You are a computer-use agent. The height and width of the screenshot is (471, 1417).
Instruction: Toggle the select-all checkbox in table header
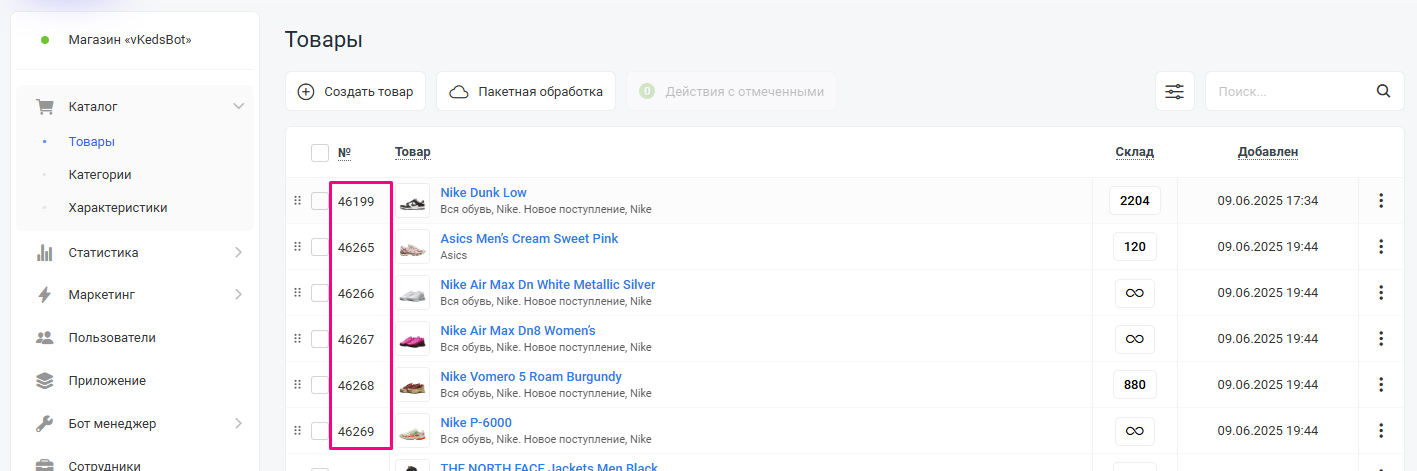coord(320,153)
